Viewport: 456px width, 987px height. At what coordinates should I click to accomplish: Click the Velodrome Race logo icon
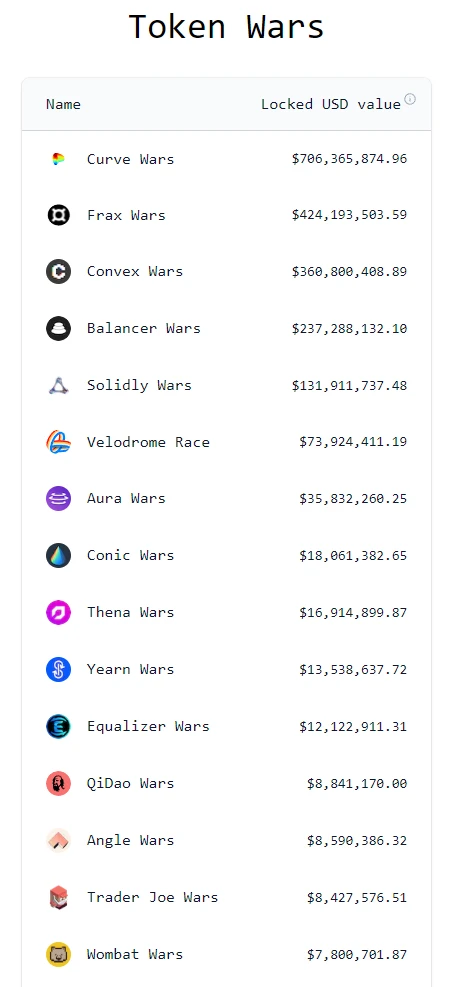pos(58,442)
